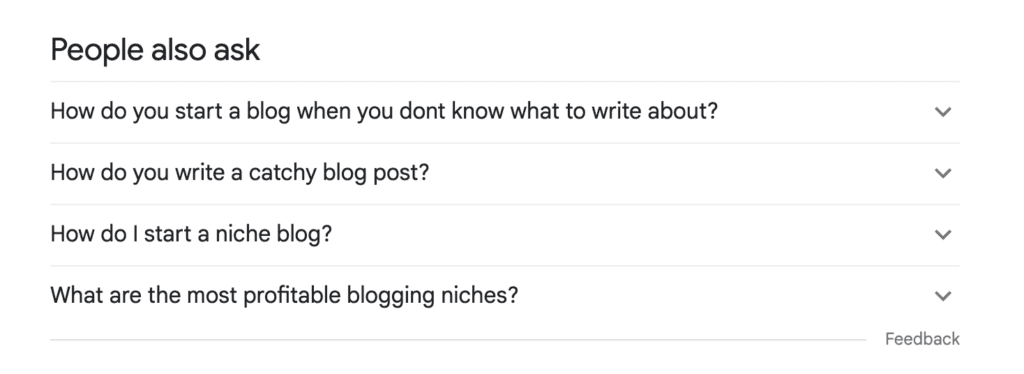The image size is (1024, 374).
Task: Expand the question about not knowing what to write
Action: coord(505,112)
